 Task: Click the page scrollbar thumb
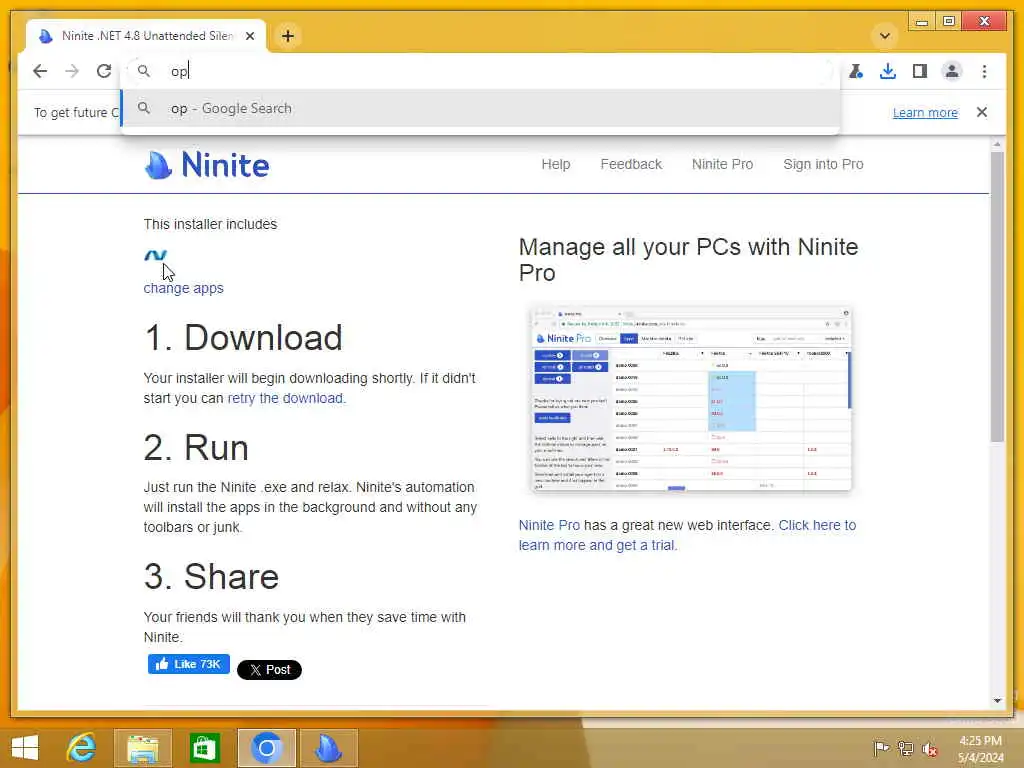point(997,297)
